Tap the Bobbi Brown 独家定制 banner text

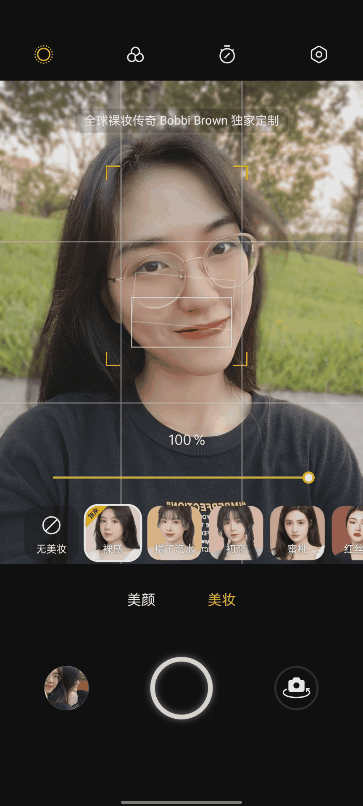(182, 121)
